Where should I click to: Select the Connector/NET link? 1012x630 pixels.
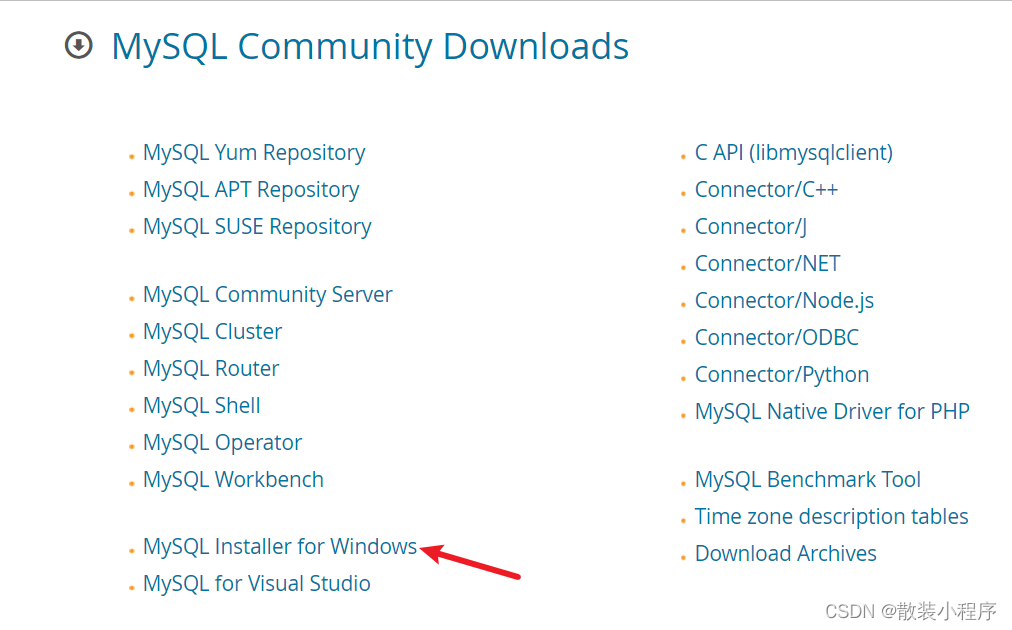pos(768,263)
